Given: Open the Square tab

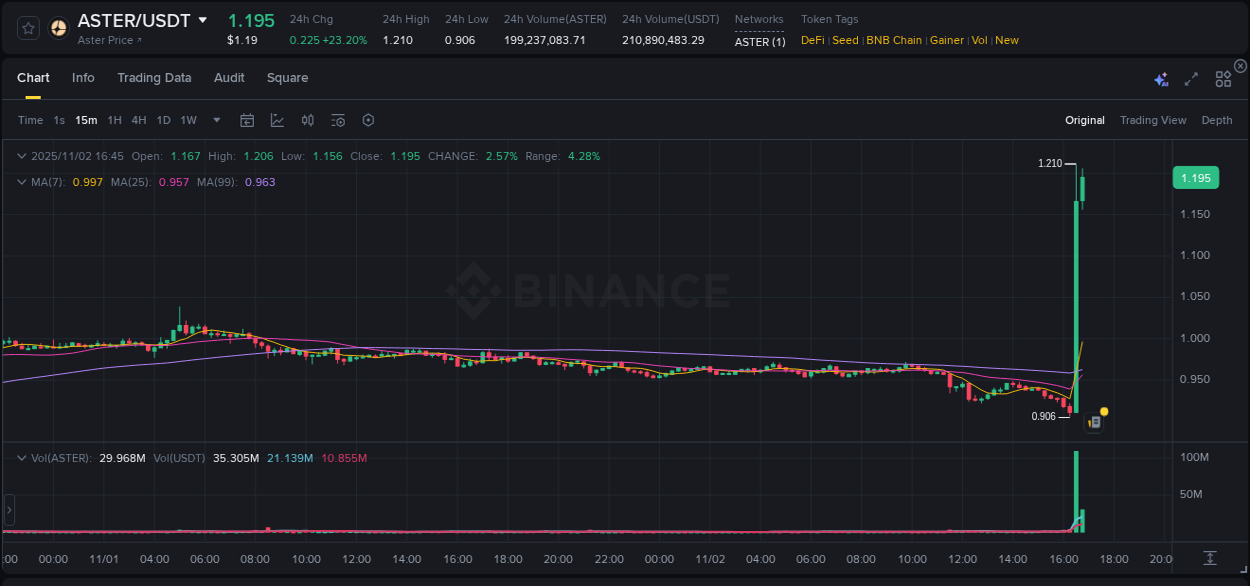Looking at the screenshot, I should [x=287, y=77].
